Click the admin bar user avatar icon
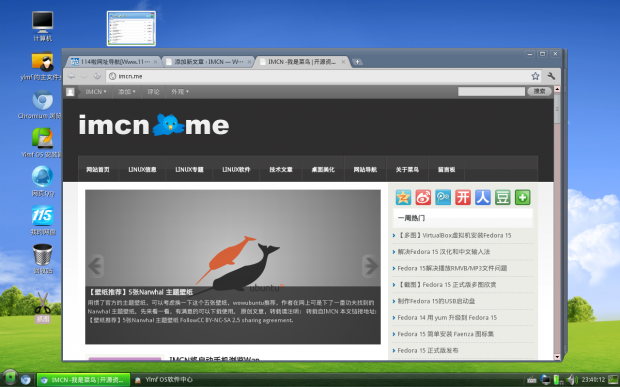Viewport: 620px width, 387px height. tap(70, 92)
